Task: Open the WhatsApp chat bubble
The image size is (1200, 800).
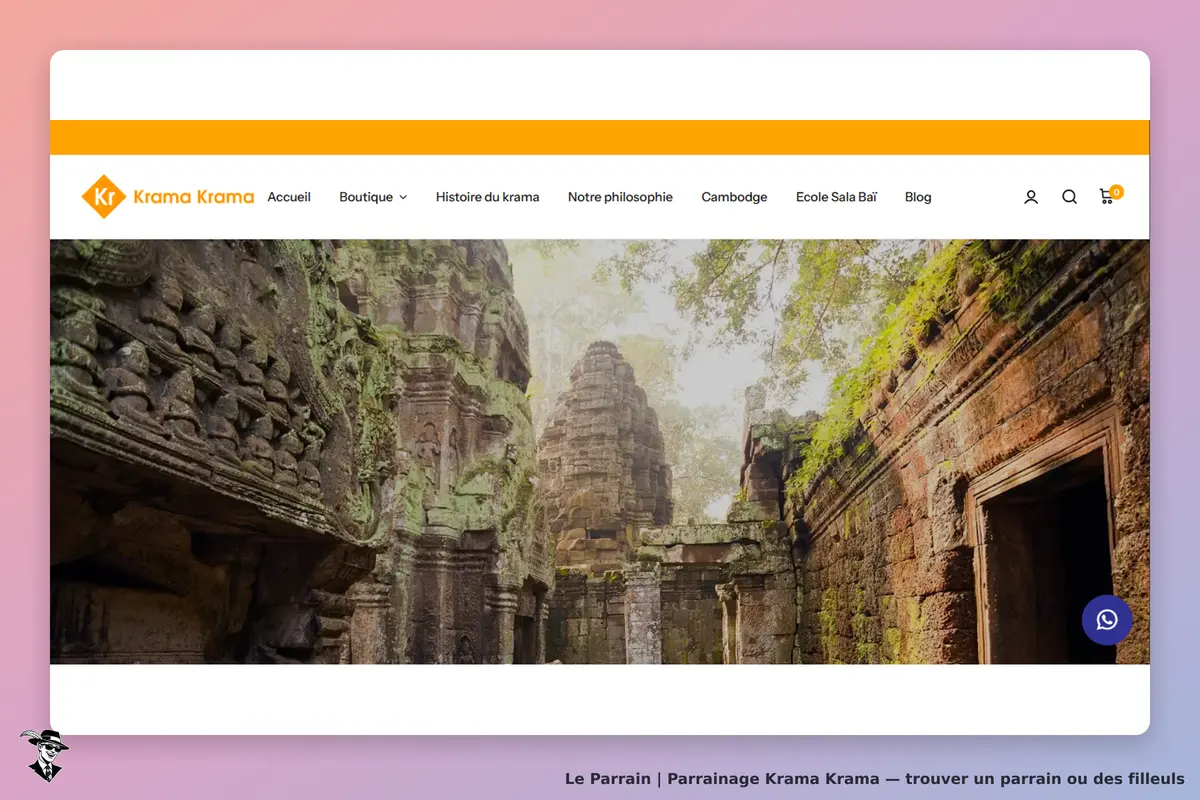Action: coord(1107,620)
